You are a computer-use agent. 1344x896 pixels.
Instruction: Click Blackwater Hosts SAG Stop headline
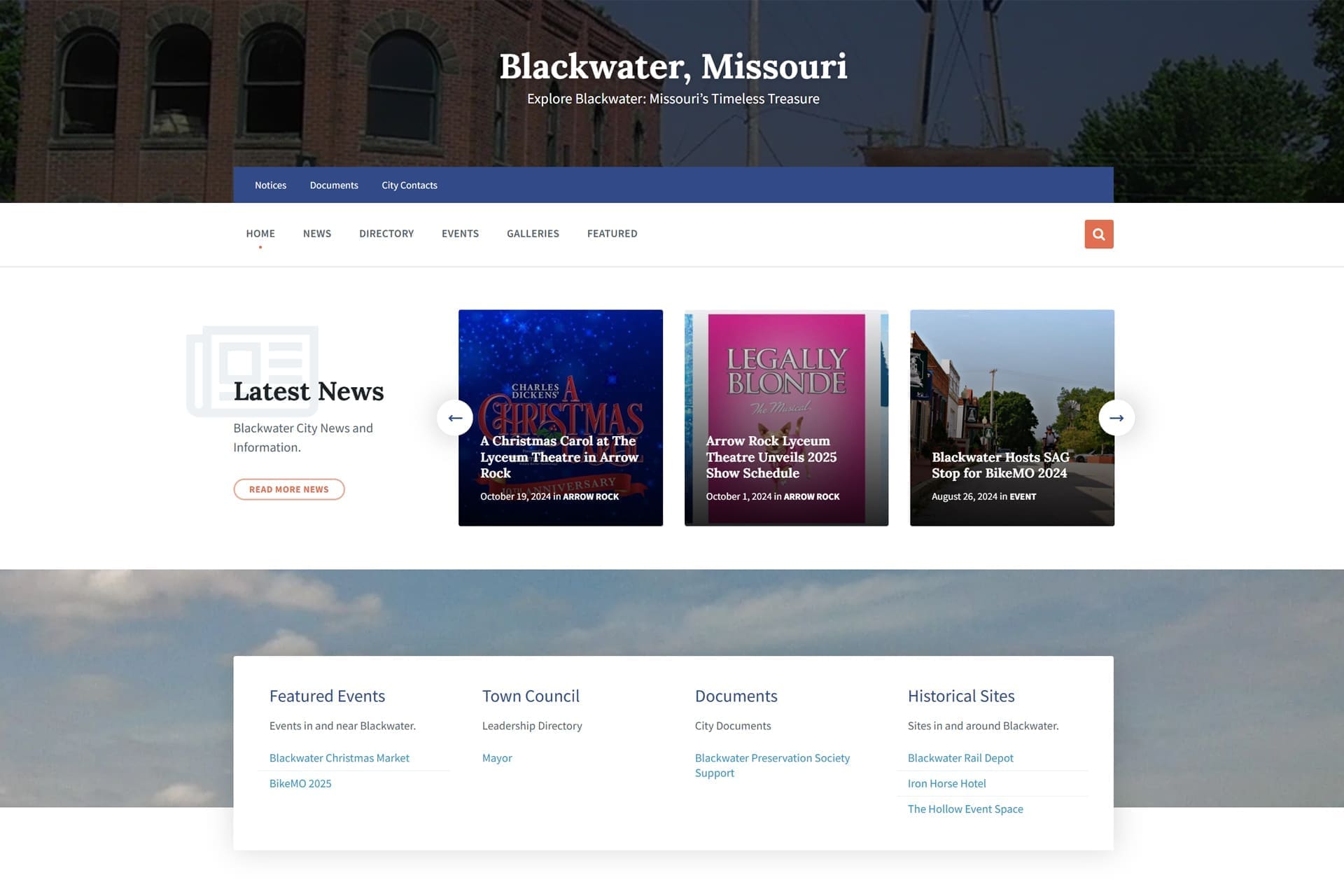(x=1000, y=465)
